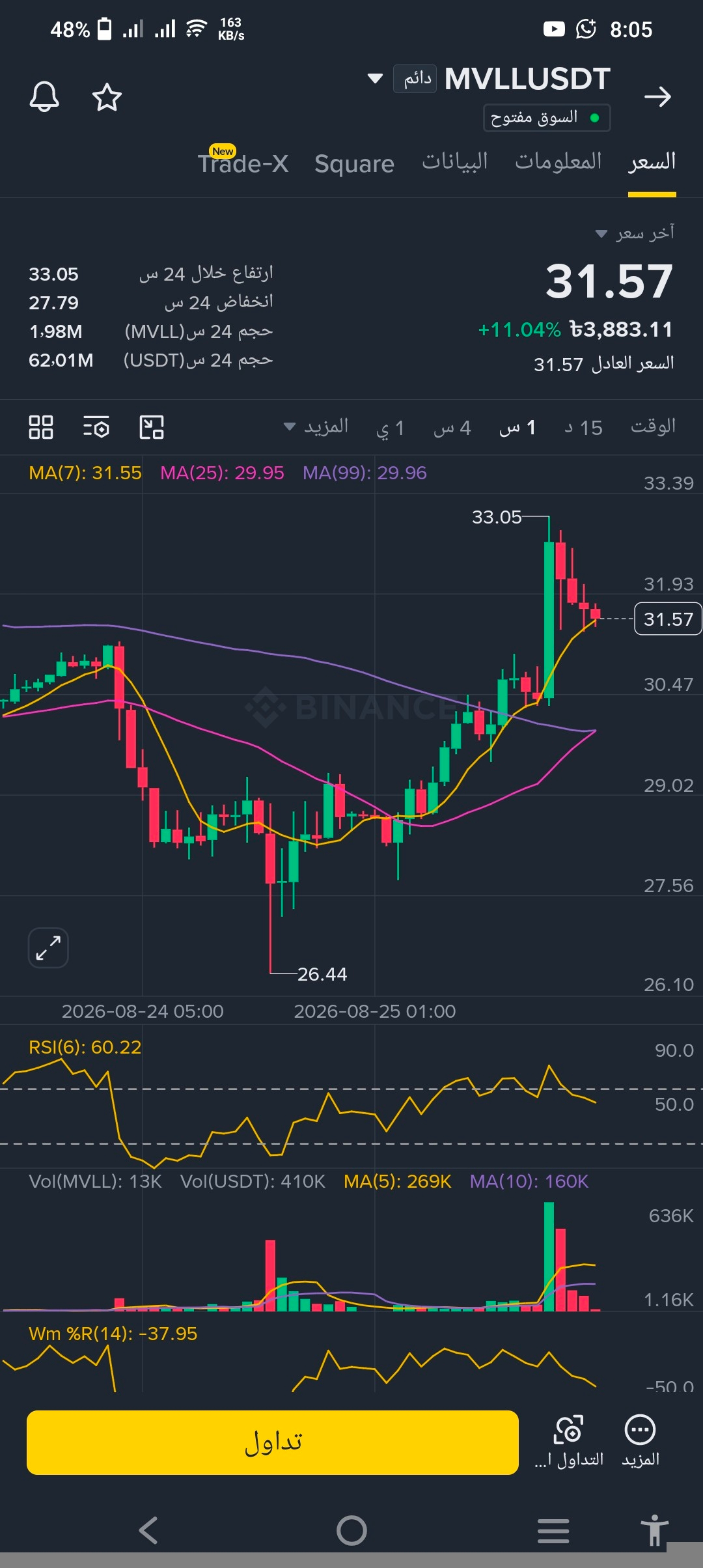Tap the current price tag 31.57 on axis
This screenshot has width=703, height=1568.
tap(668, 619)
